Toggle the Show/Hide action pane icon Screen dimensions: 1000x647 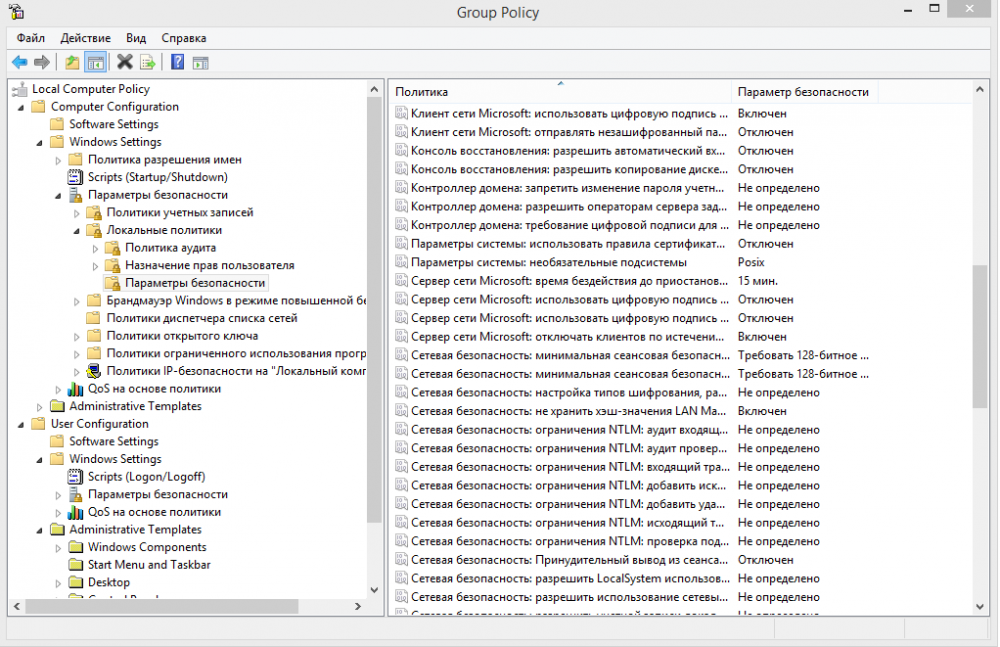click(201, 63)
